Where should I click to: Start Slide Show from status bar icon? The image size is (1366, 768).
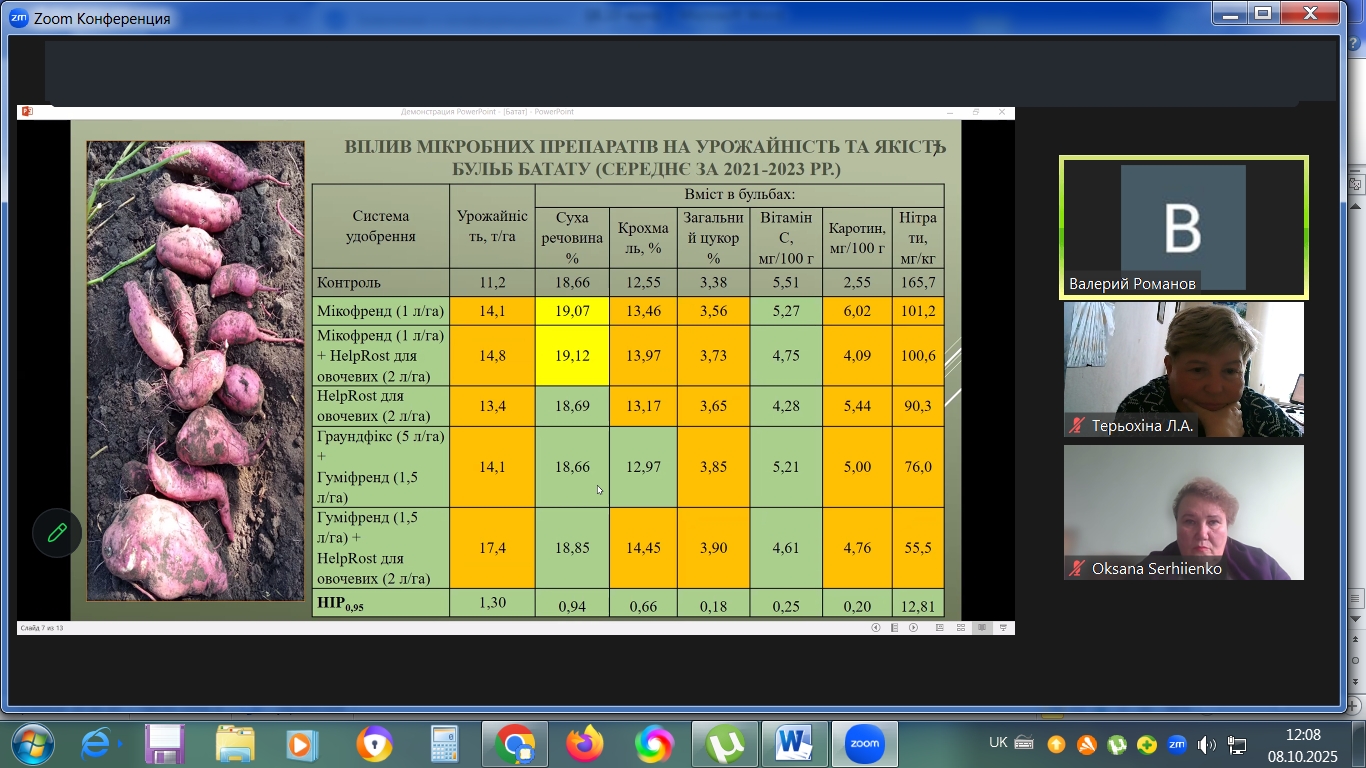pyautogui.click(x=1003, y=628)
